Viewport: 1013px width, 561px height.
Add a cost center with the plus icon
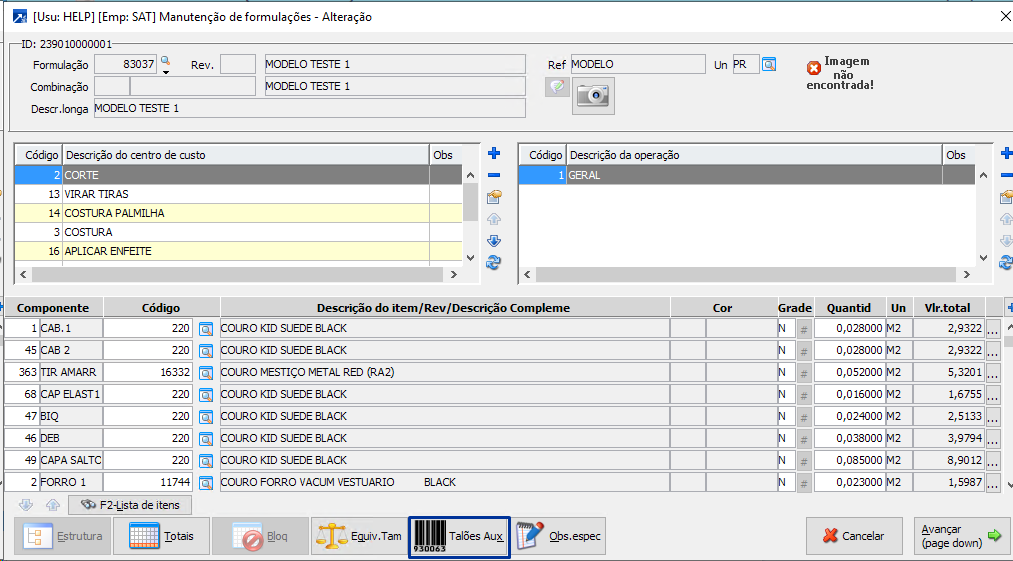494,153
